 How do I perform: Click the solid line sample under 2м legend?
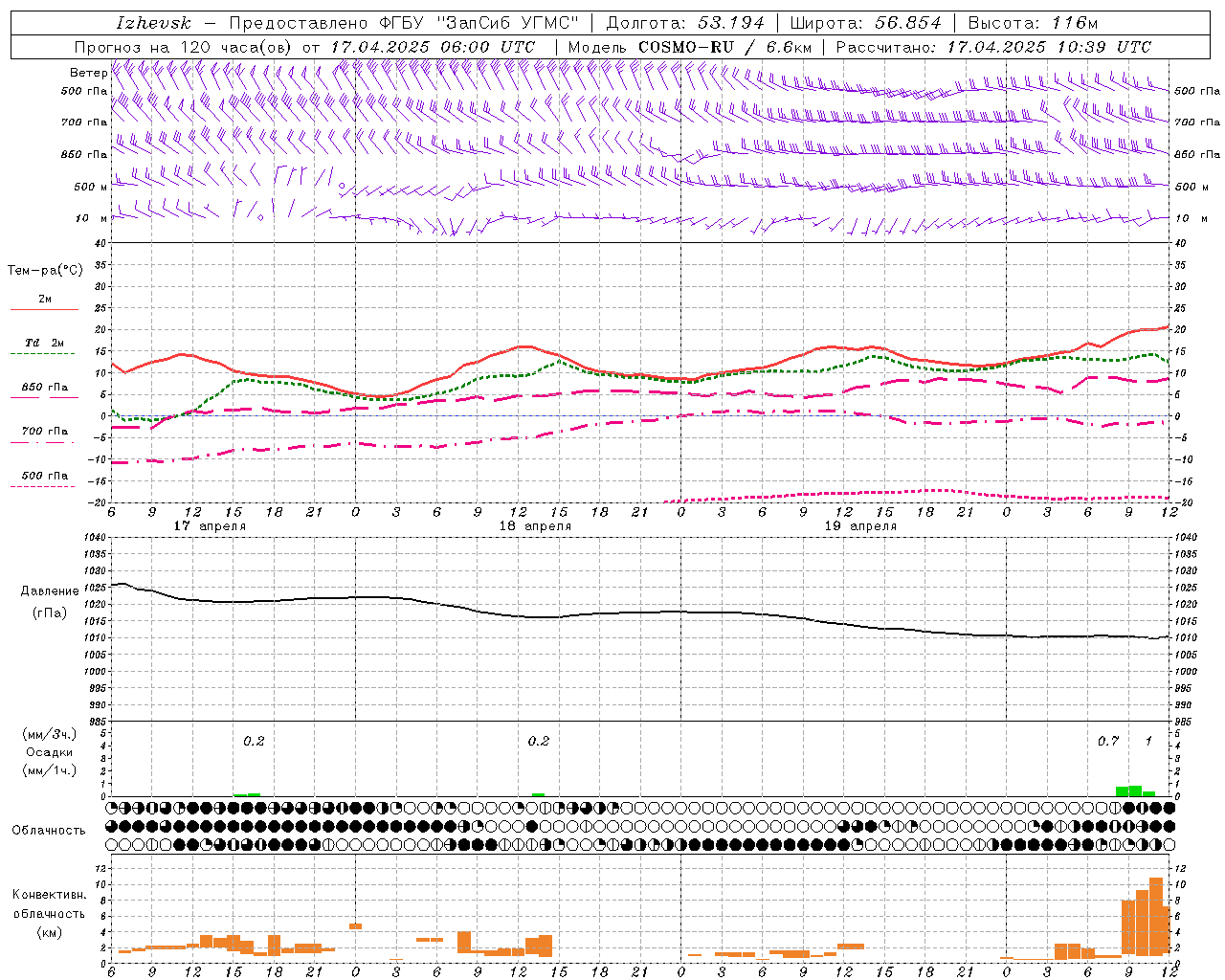click(x=44, y=309)
